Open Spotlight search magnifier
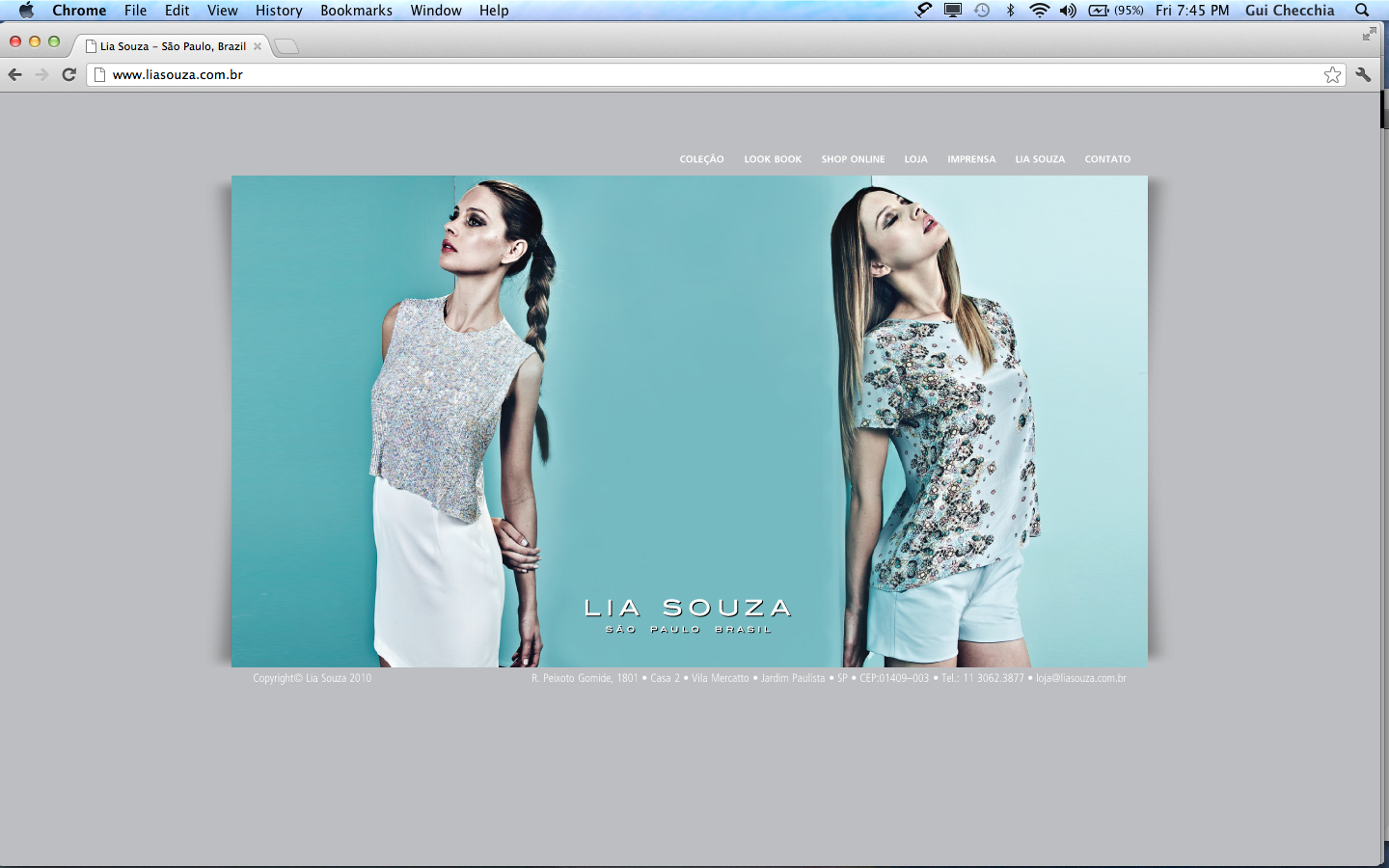This screenshot has height=868, width=1389. point(1362,11)
